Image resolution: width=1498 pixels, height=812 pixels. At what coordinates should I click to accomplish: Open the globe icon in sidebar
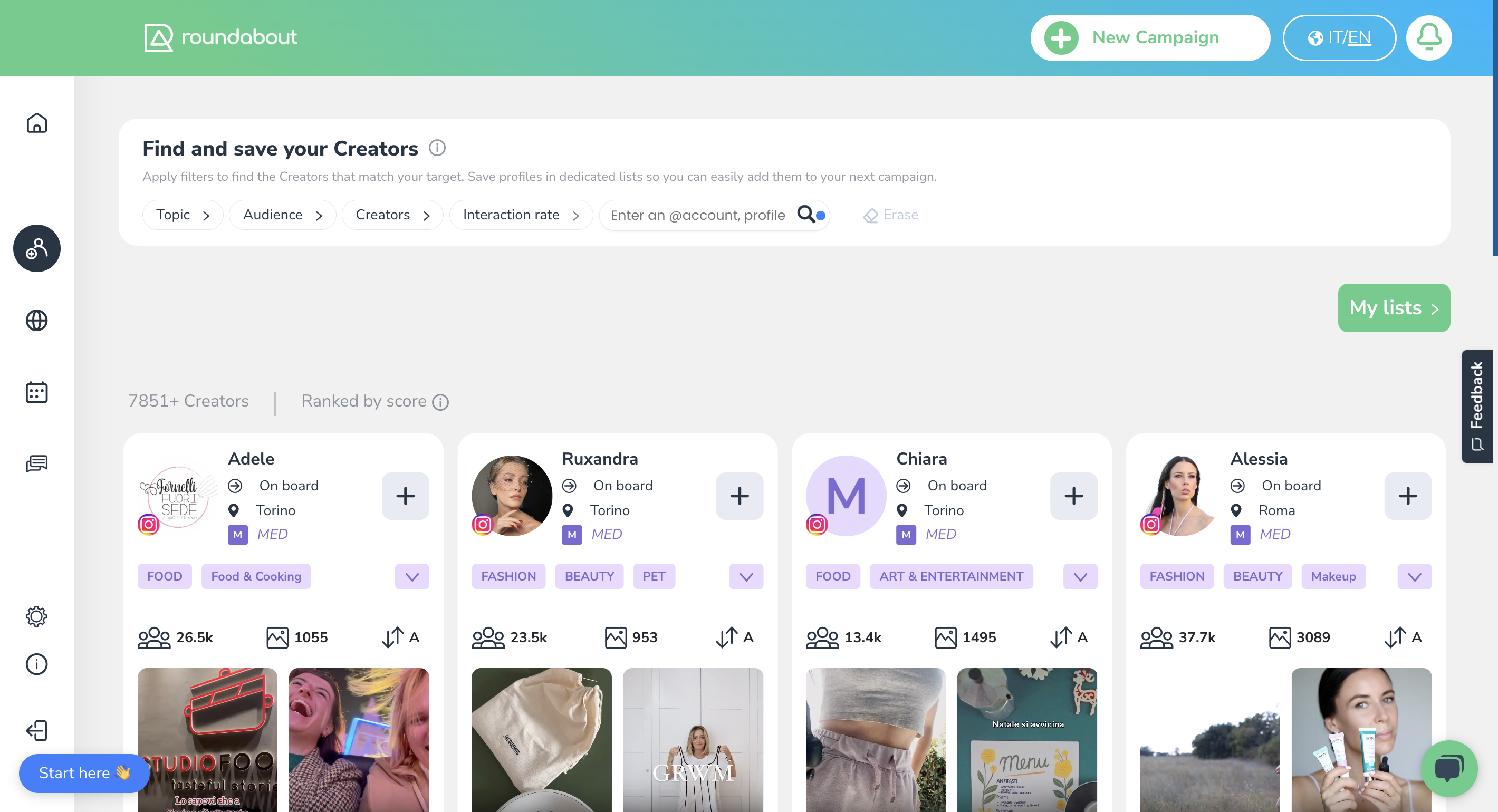(x=36, y=320)
